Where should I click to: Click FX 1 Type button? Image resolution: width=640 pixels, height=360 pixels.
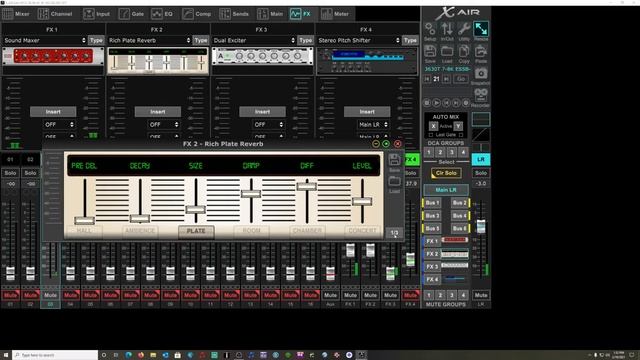(x=96, y=40)
